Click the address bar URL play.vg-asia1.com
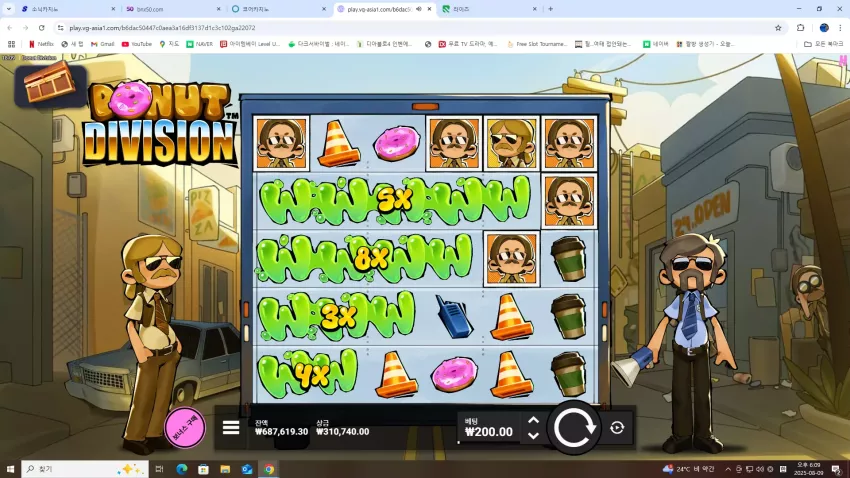850x478 pixels. pos(162,28)
